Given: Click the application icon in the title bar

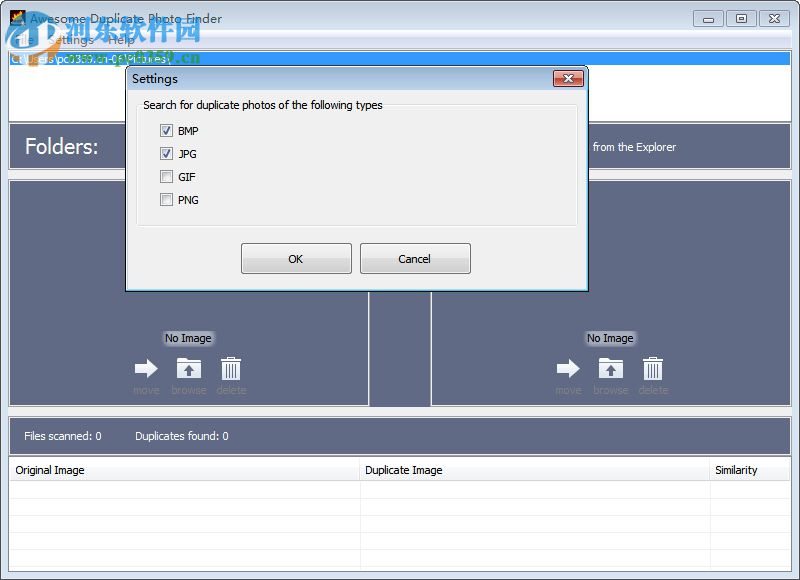Looking at the screenshot, I should (x=16, y=18).
